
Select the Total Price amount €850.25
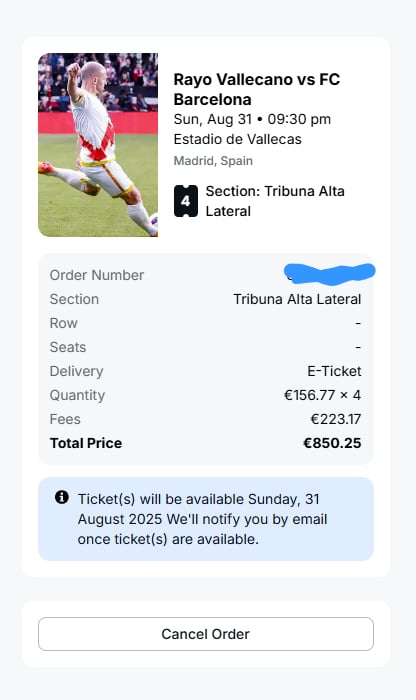click(332, 443)
